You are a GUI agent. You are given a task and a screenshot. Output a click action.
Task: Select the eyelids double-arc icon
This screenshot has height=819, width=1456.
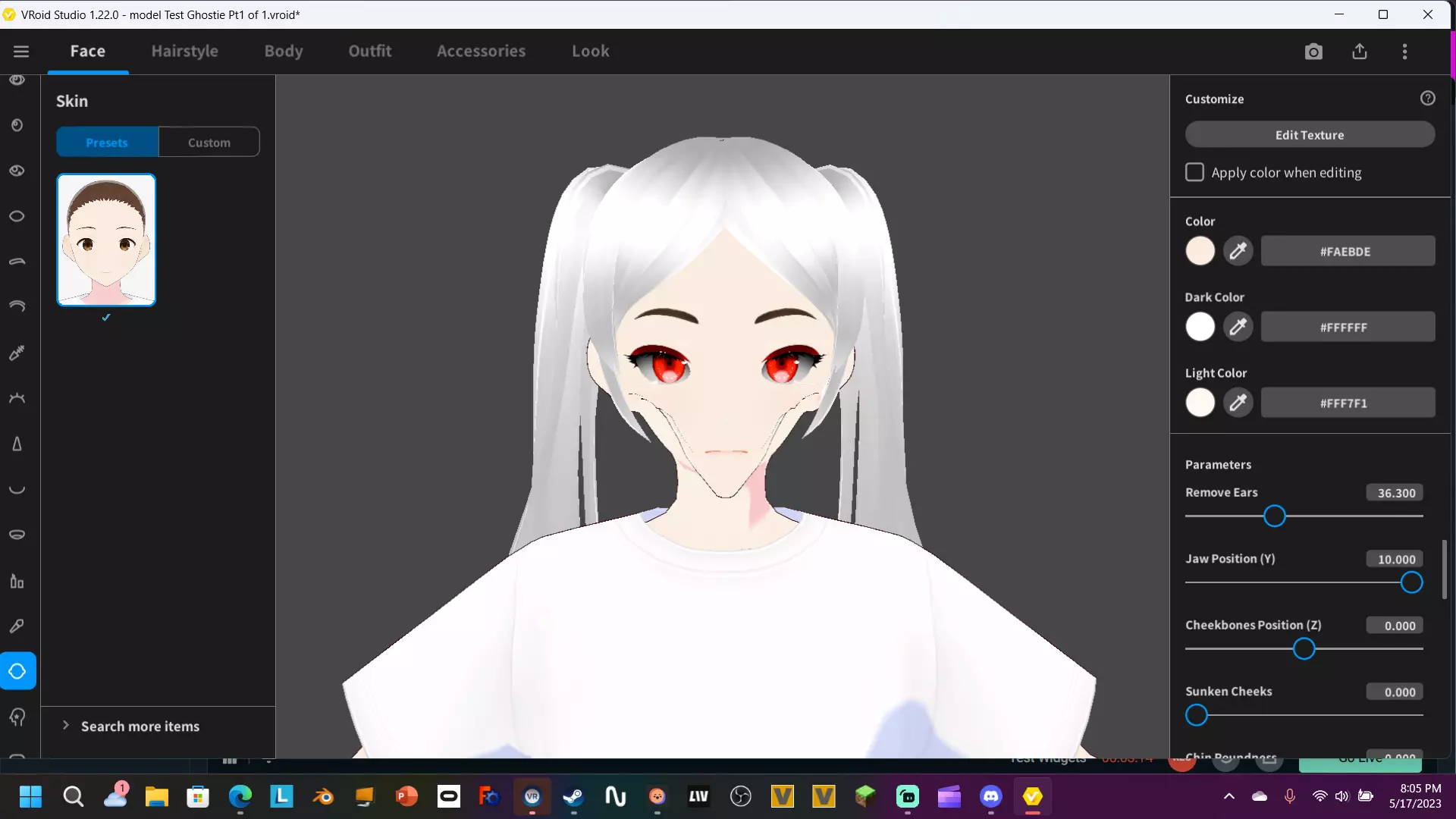click(x=17, y=307)
